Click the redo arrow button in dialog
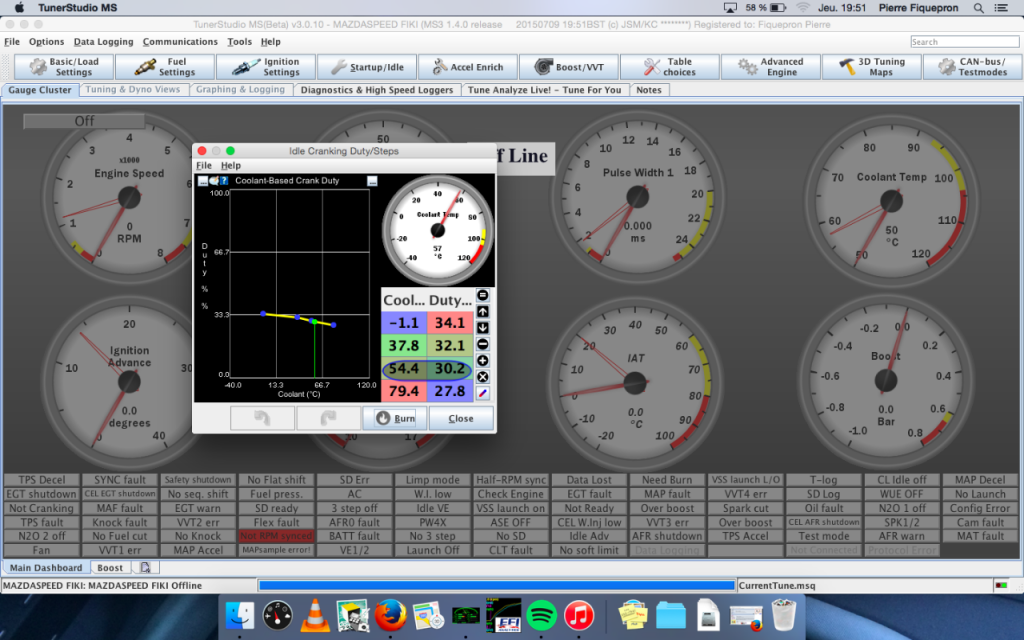 pyautogui.click(x=328, y=418)
